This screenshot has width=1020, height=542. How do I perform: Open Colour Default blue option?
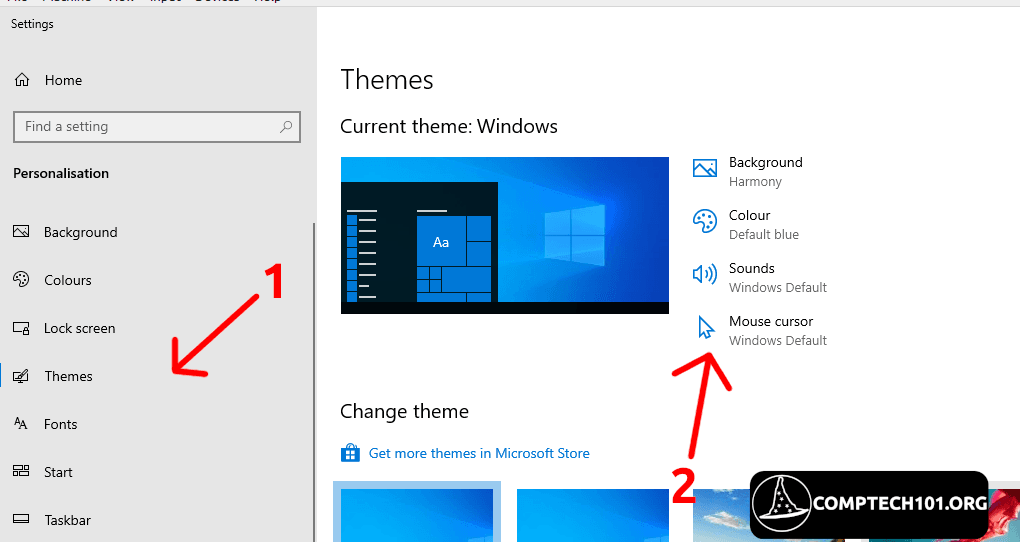[x=764, y=224]
